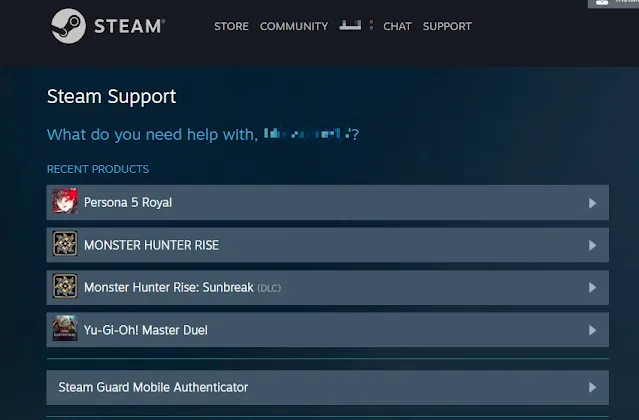Click the Steam Support heading
The image size is (639, 420).
[x=112, y=97]
